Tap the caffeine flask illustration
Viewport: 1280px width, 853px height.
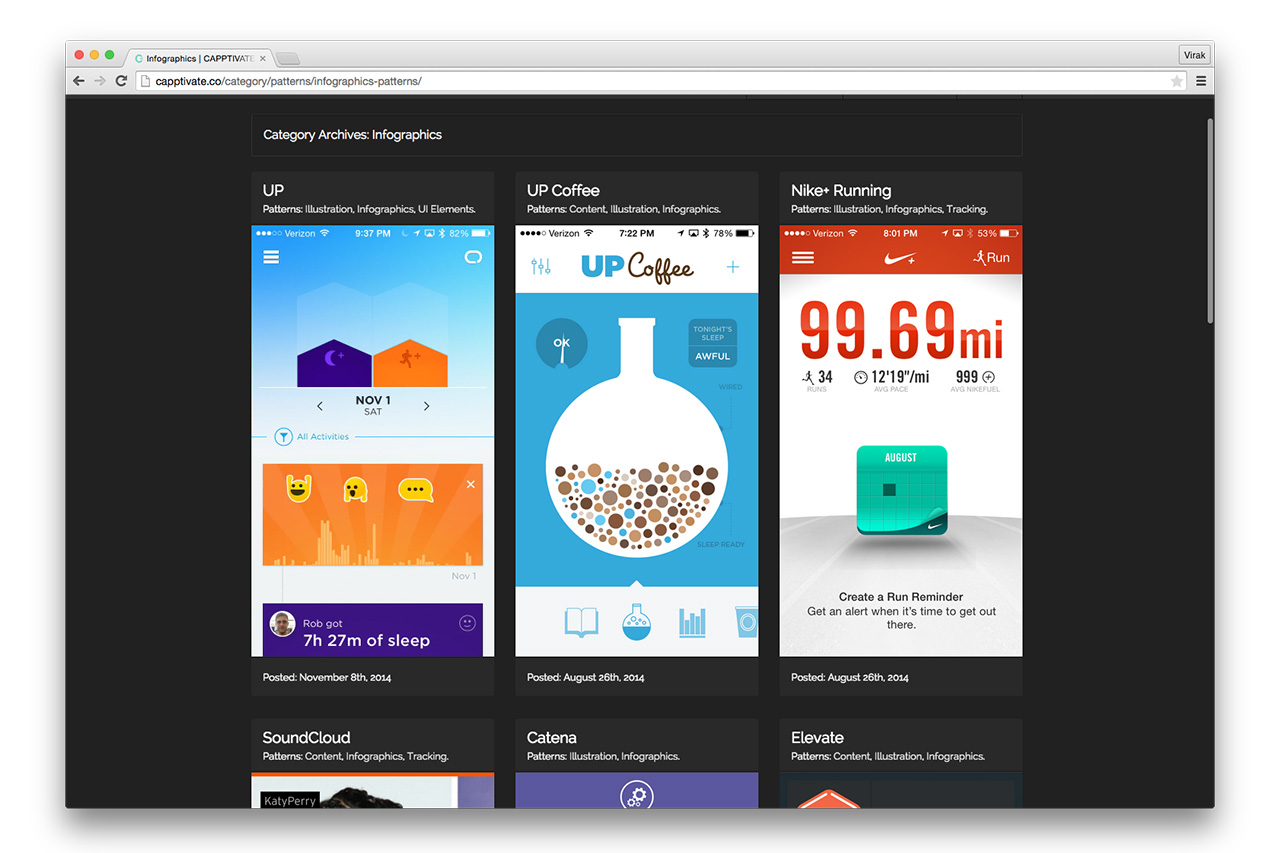tap(637, 440)
